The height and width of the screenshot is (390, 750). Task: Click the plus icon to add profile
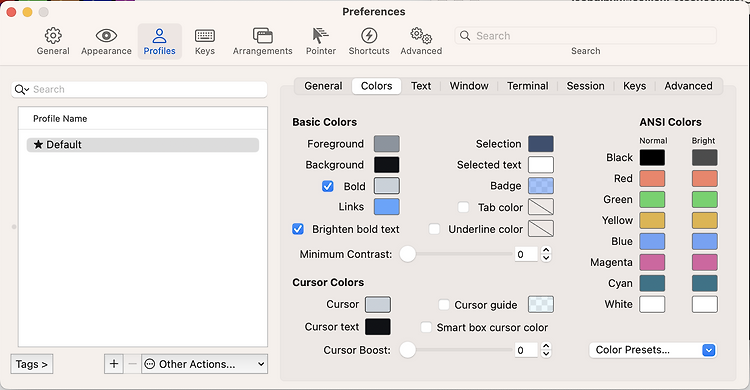point(114,364)
